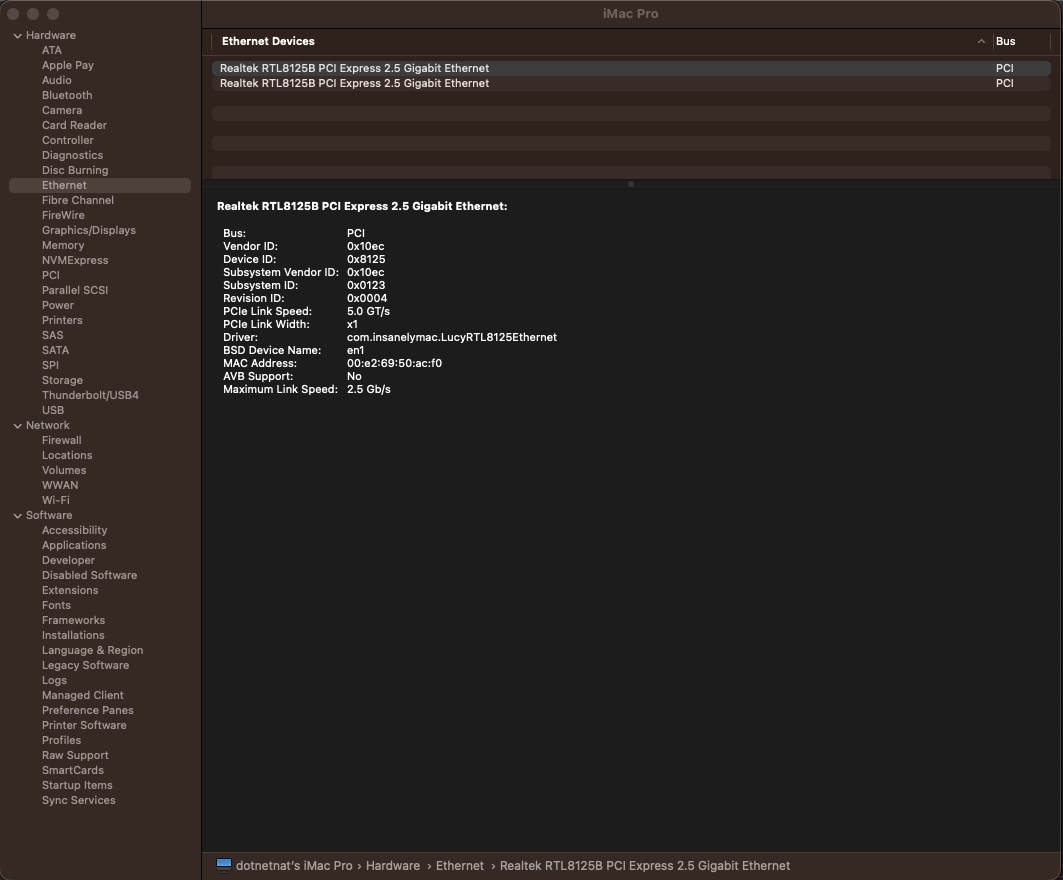Image resolution: width=1063 pixels, height=880 pixels.
Task: Select Printer Software item
Action: click(84, 725)
